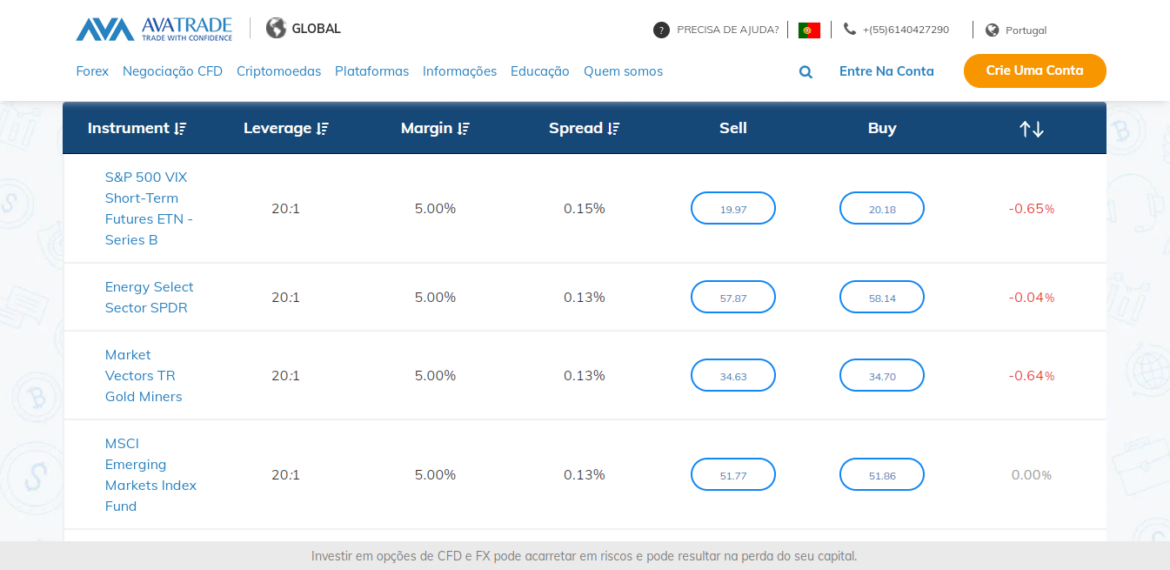1170x570 pixels.
Task: Sort by Margin column icon
Action: [x=463, y=128]
